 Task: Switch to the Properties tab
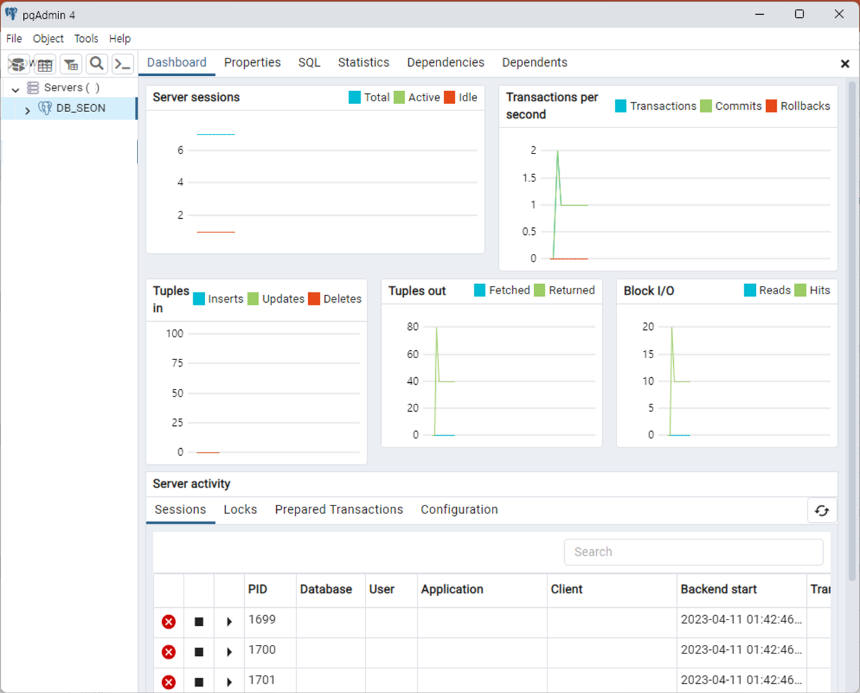click(252, 63)
